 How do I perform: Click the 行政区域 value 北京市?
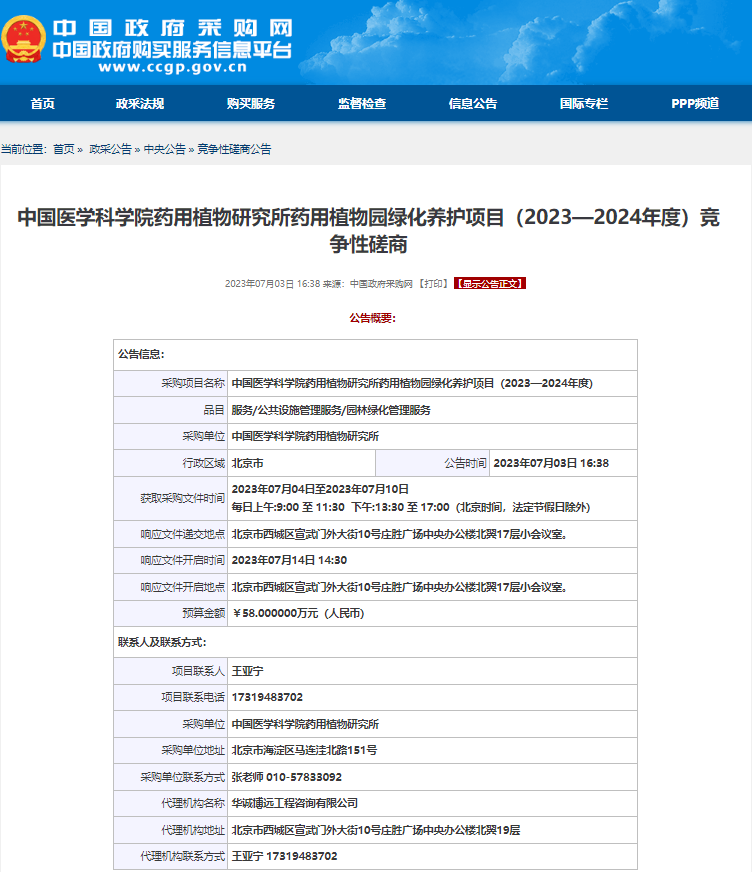click(248, 463)
